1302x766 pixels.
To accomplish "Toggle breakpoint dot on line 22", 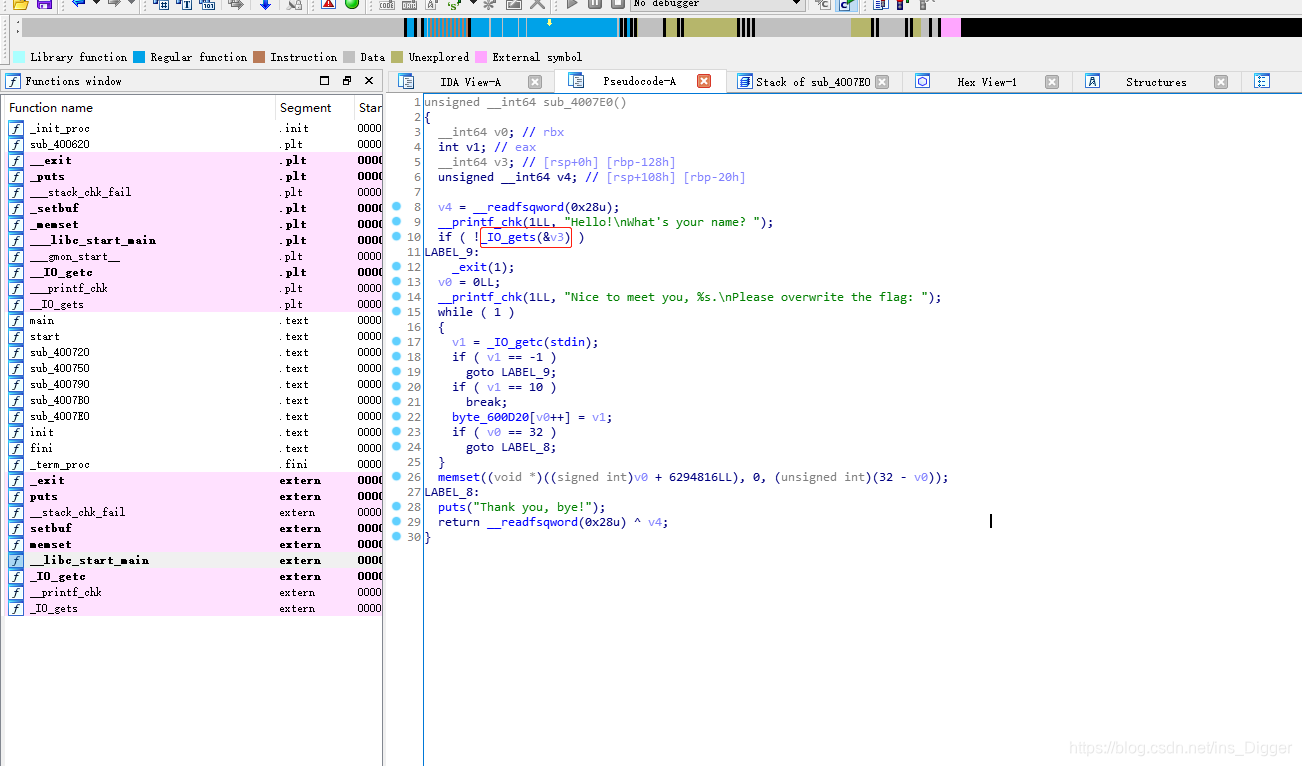I will point(398,417).
